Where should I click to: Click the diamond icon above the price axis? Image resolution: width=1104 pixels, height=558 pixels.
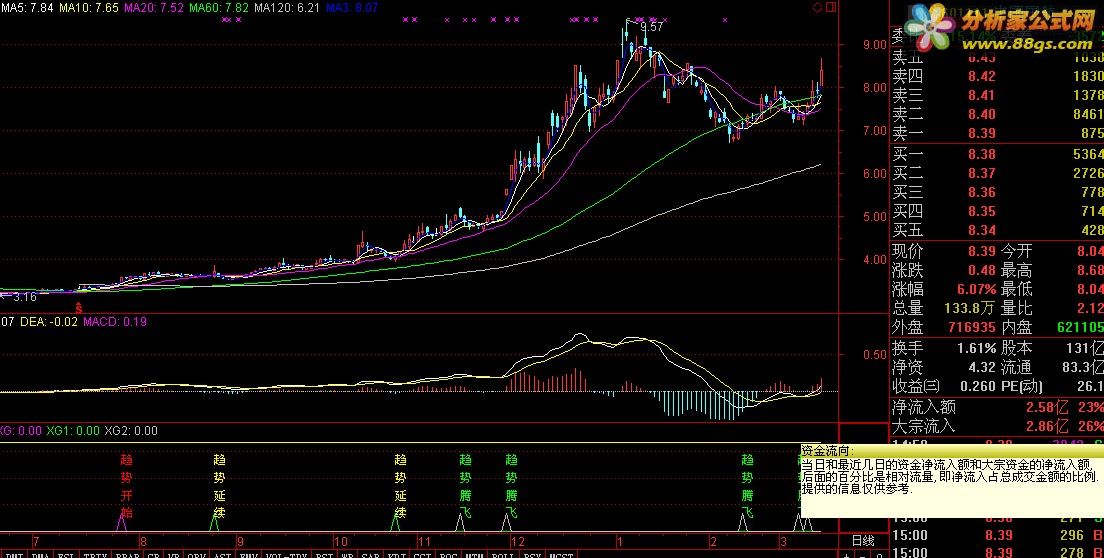click(x=817, y=8)
